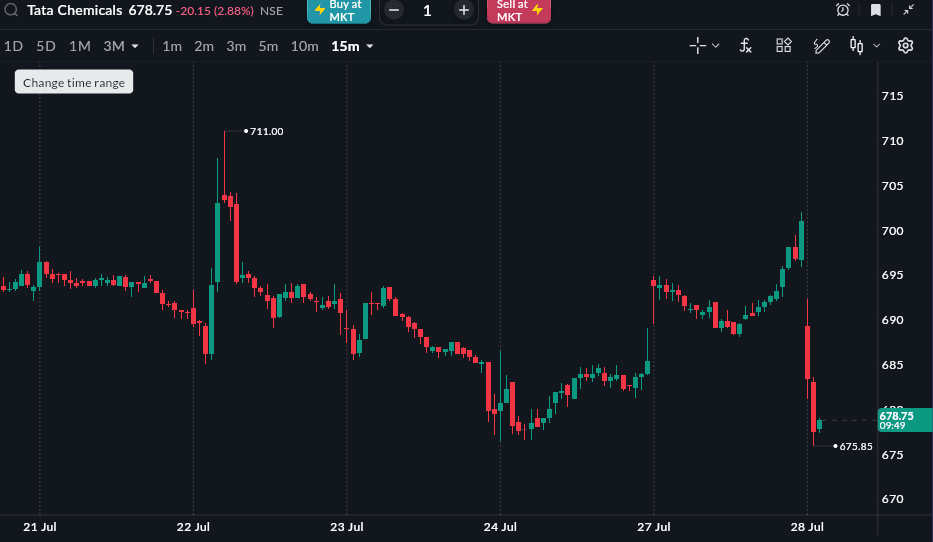Click the current price tag 678.75
Image resolution: width=933 pixels, height=542 pixels.
pos(904,420)
